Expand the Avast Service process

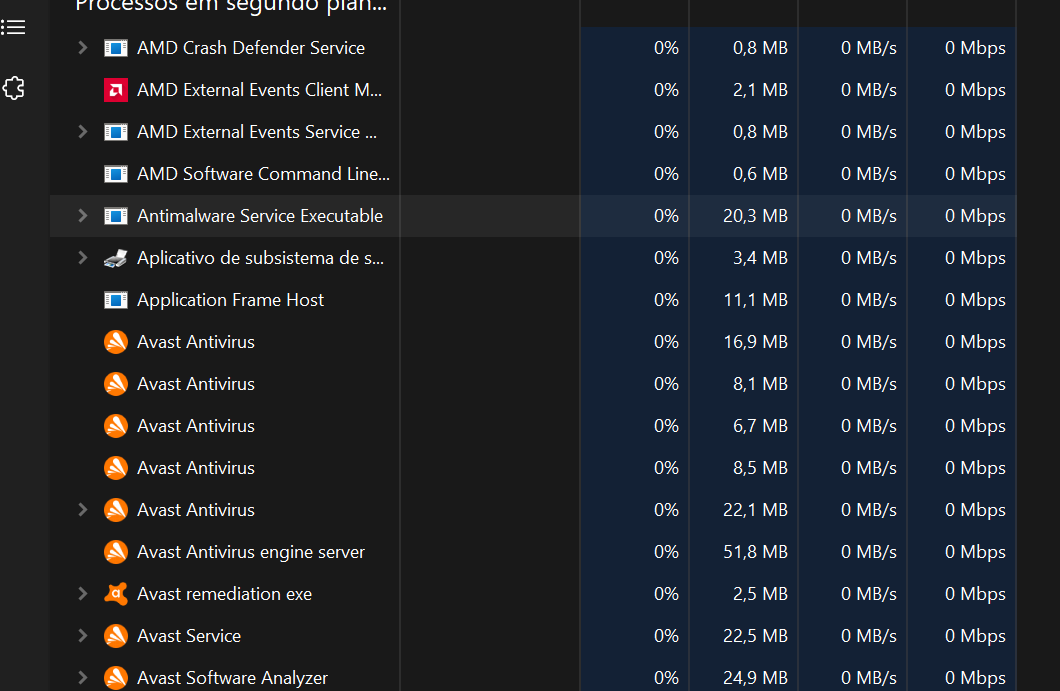82,635
